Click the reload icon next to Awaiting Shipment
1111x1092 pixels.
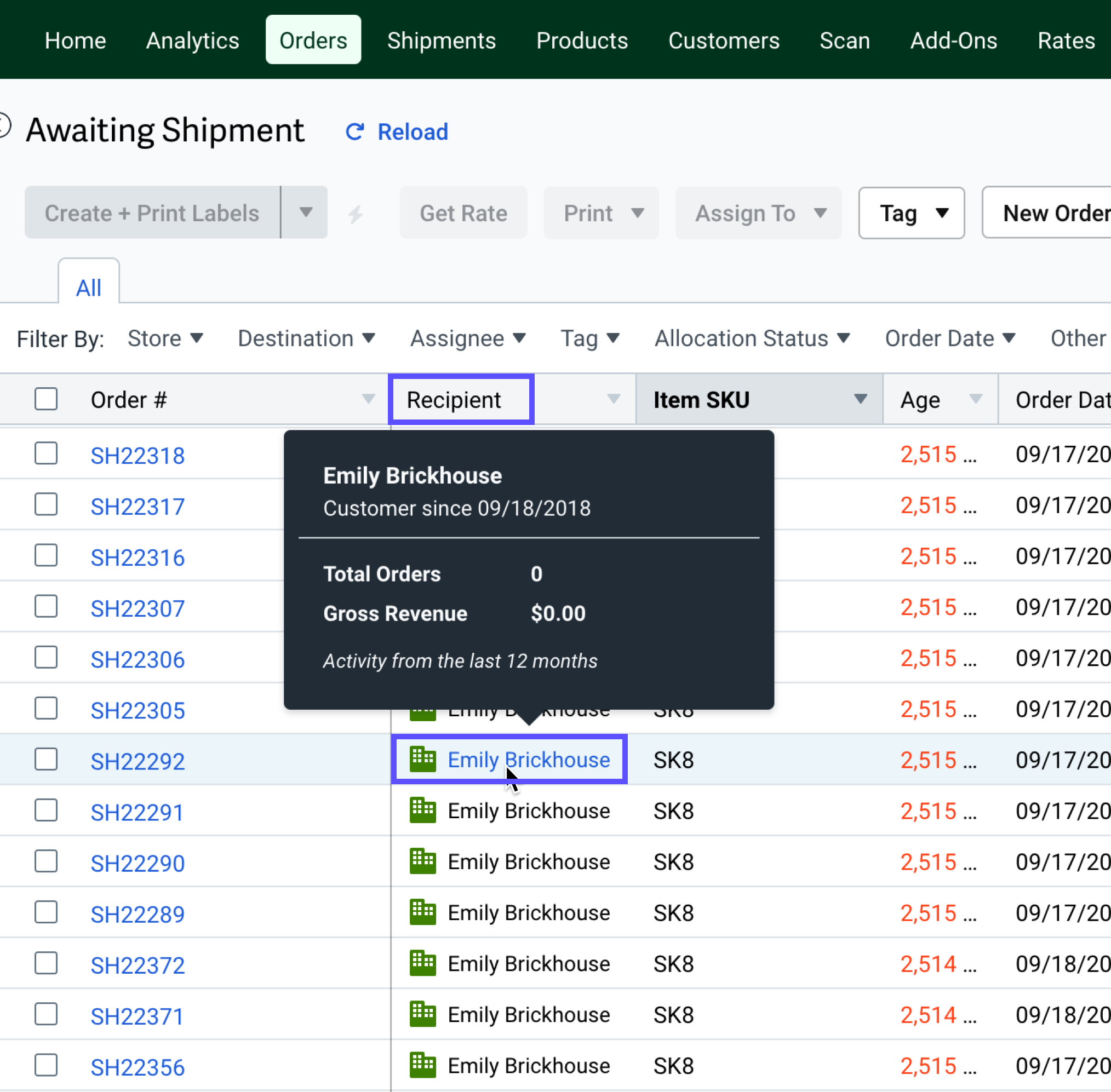click(354, 131)
